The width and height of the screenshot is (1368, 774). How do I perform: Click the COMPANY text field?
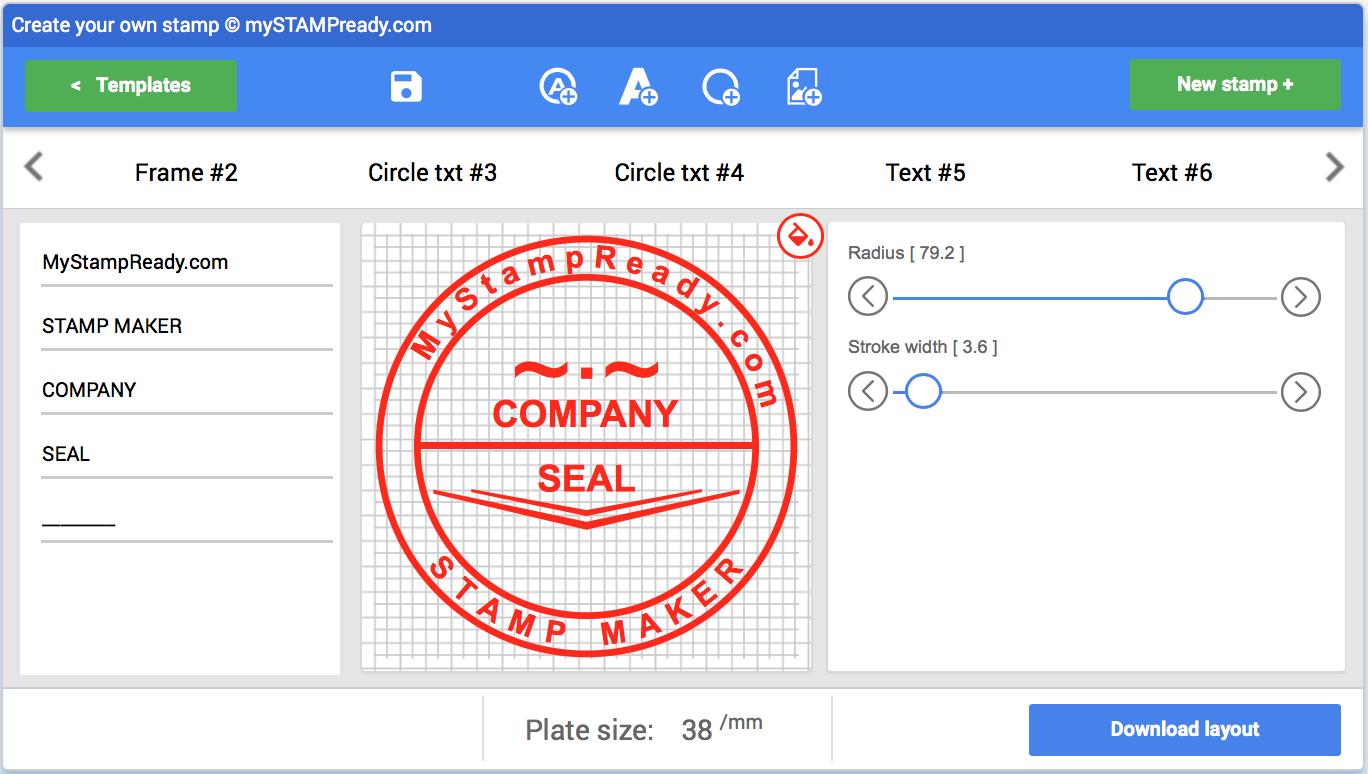pos(187,391)
